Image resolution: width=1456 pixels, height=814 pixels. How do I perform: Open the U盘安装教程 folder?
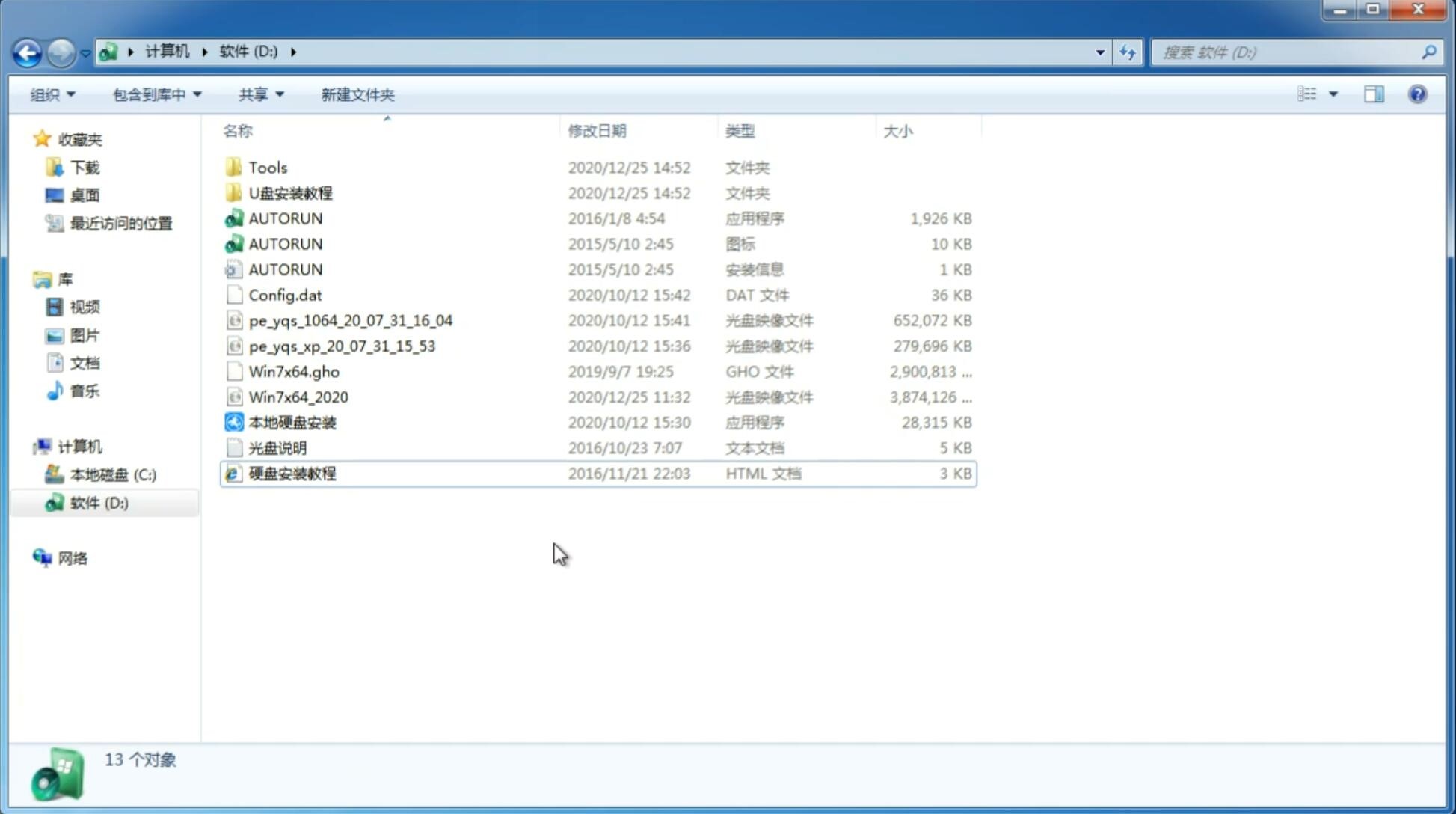click(x=290, y=193)
